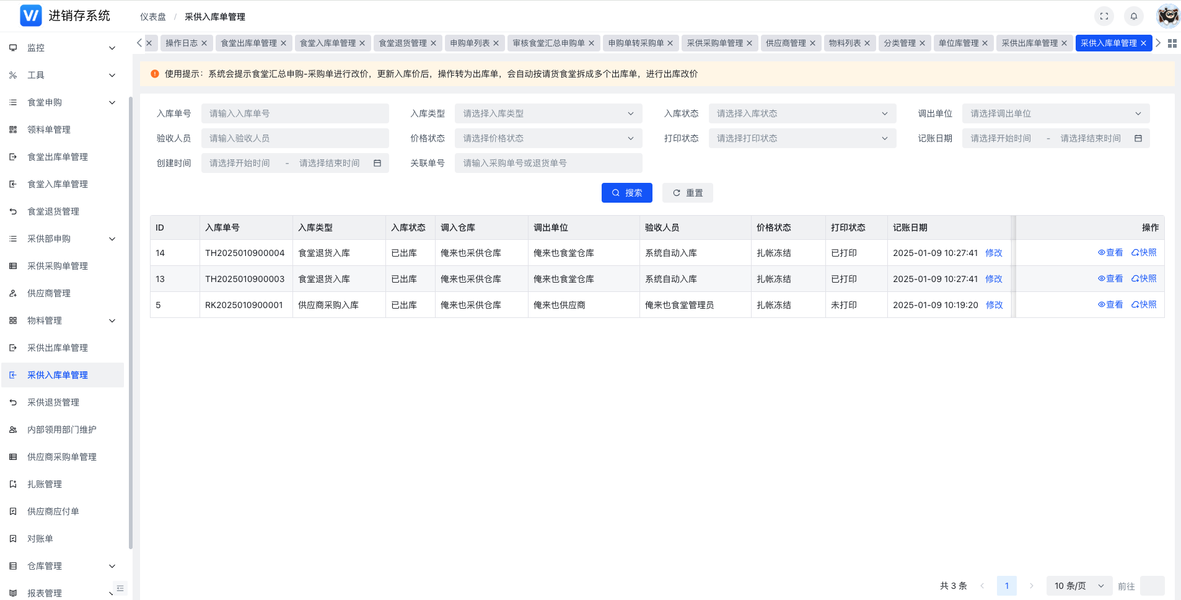Open 对账单 in the sidebar
Screen dimensions: 1181x600
tap(62, 538)
